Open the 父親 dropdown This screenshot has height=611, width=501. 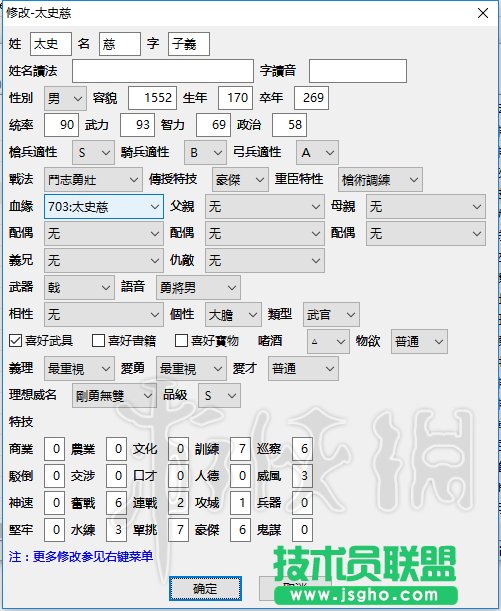coord(265,207)
